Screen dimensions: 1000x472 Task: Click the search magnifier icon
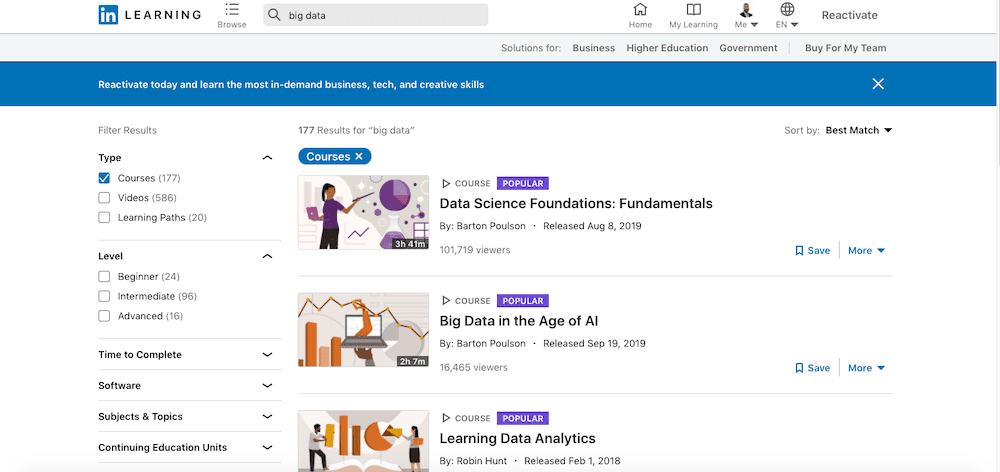coord(274,15)
